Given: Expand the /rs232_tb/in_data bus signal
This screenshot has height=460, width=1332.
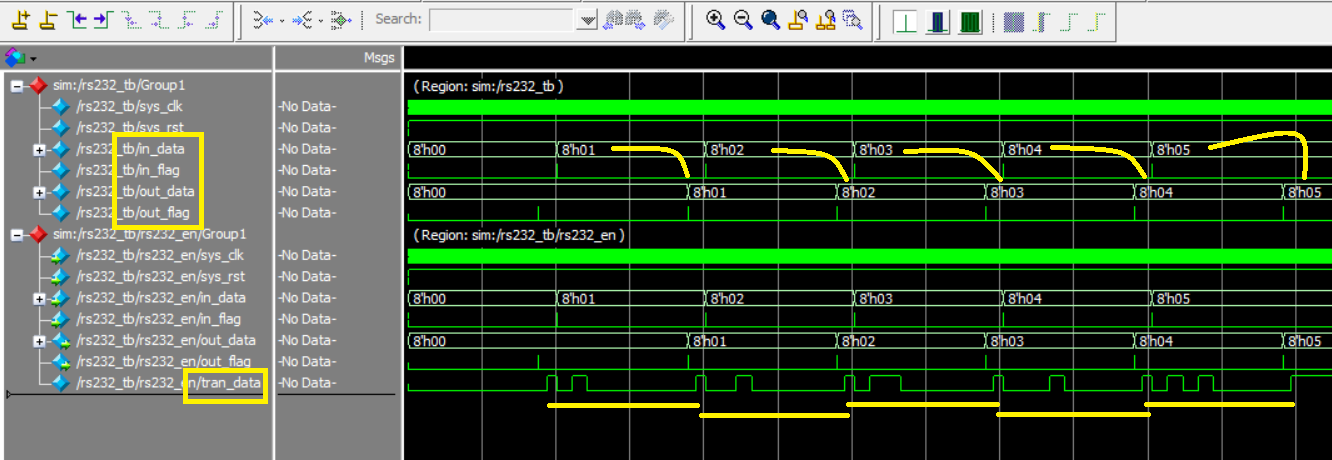Looking at the screenshot, I should (x=40, y=150).
